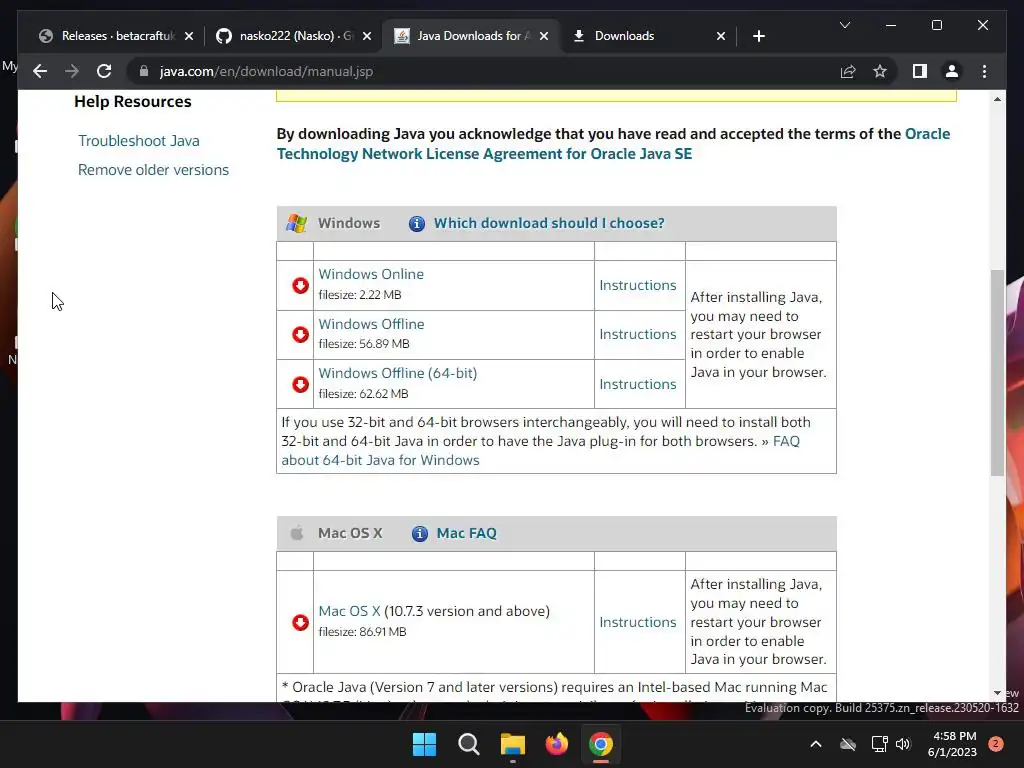Screen dimensions: 1024x768
Task: Download the Windows Offline 56.89 MB link
Action: 371,324
